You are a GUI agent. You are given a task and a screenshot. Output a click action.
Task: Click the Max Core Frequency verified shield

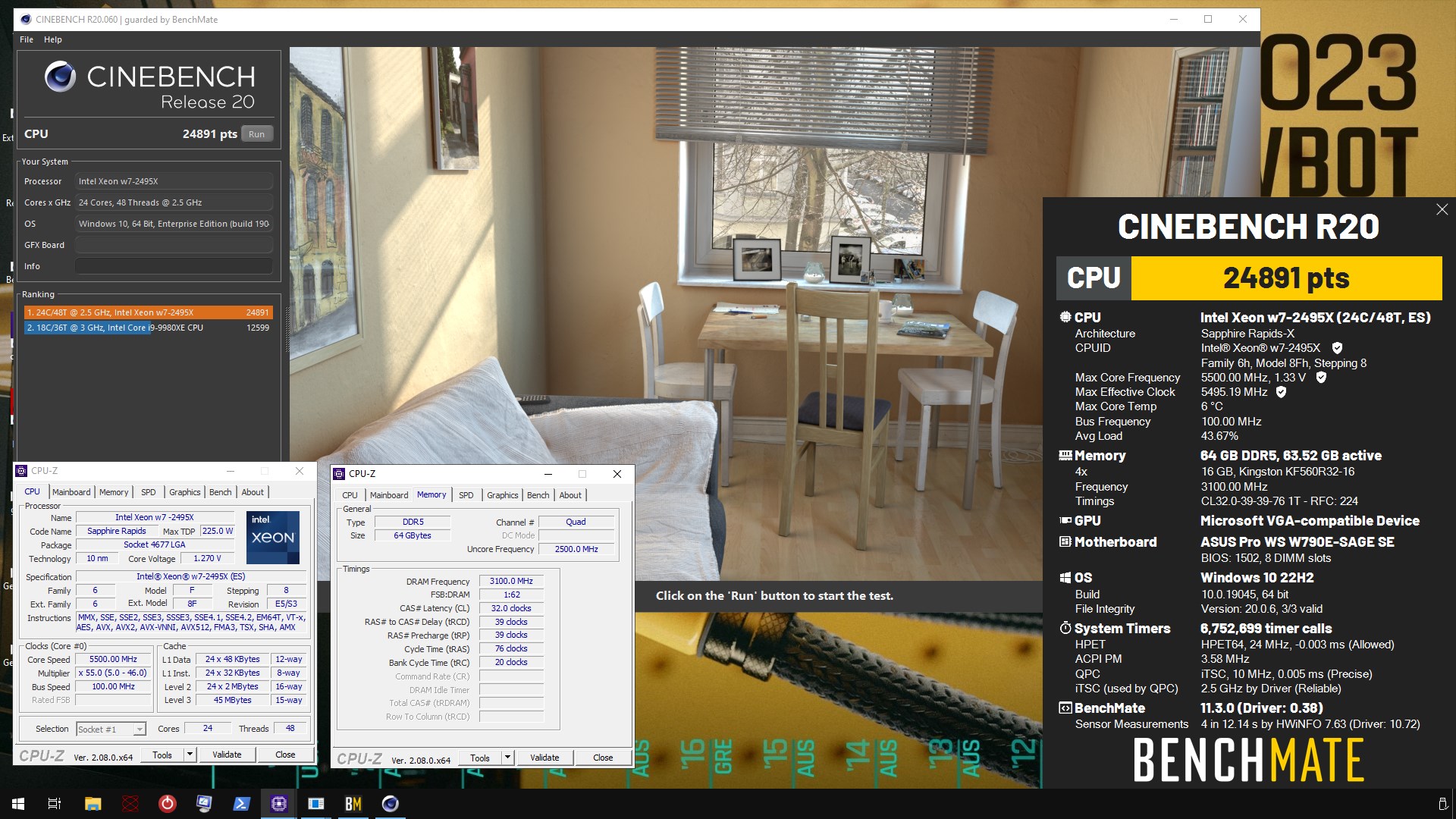tap(1321, 378)
